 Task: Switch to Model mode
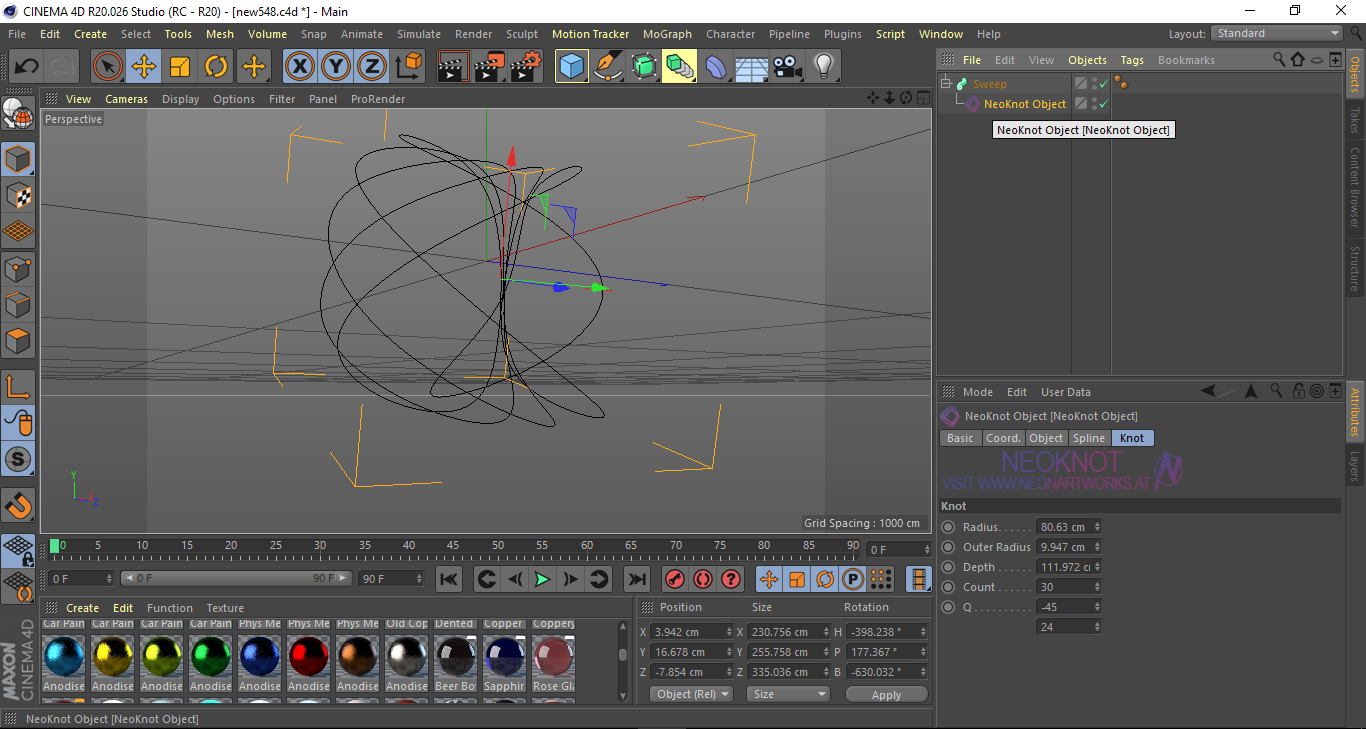[x=18, y=159]
